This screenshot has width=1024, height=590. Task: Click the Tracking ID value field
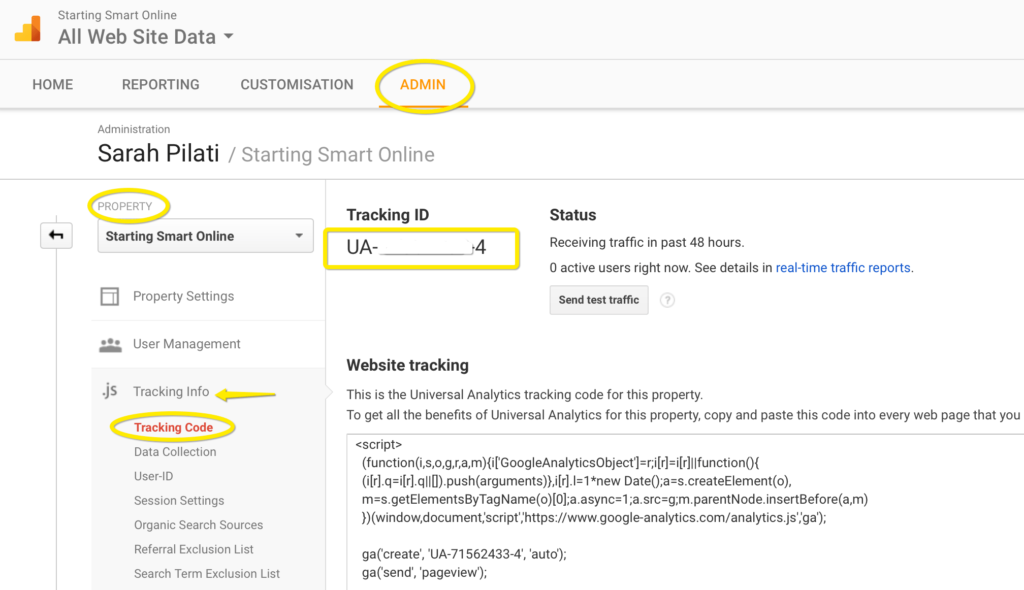[422, 248]
